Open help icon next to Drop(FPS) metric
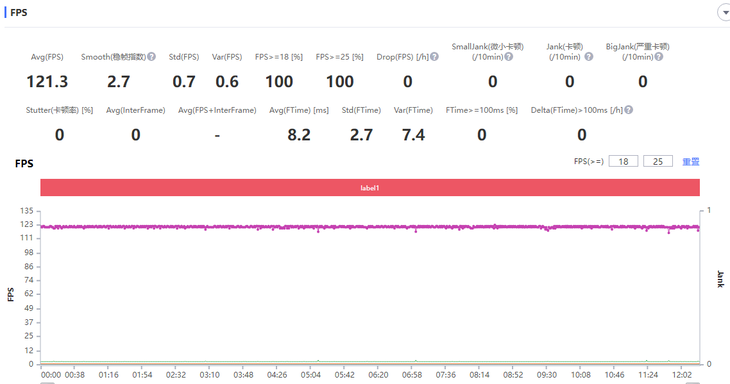 (x=434, y=57)
